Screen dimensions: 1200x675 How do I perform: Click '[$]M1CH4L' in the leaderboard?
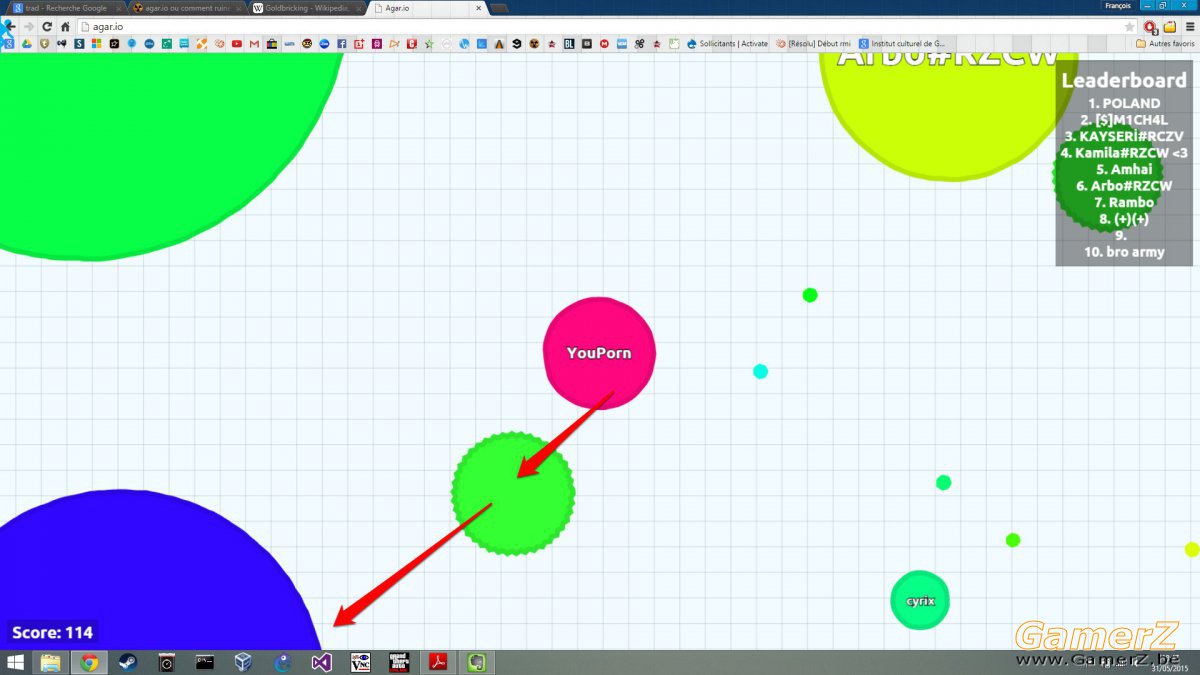[x=1125, y=120]
